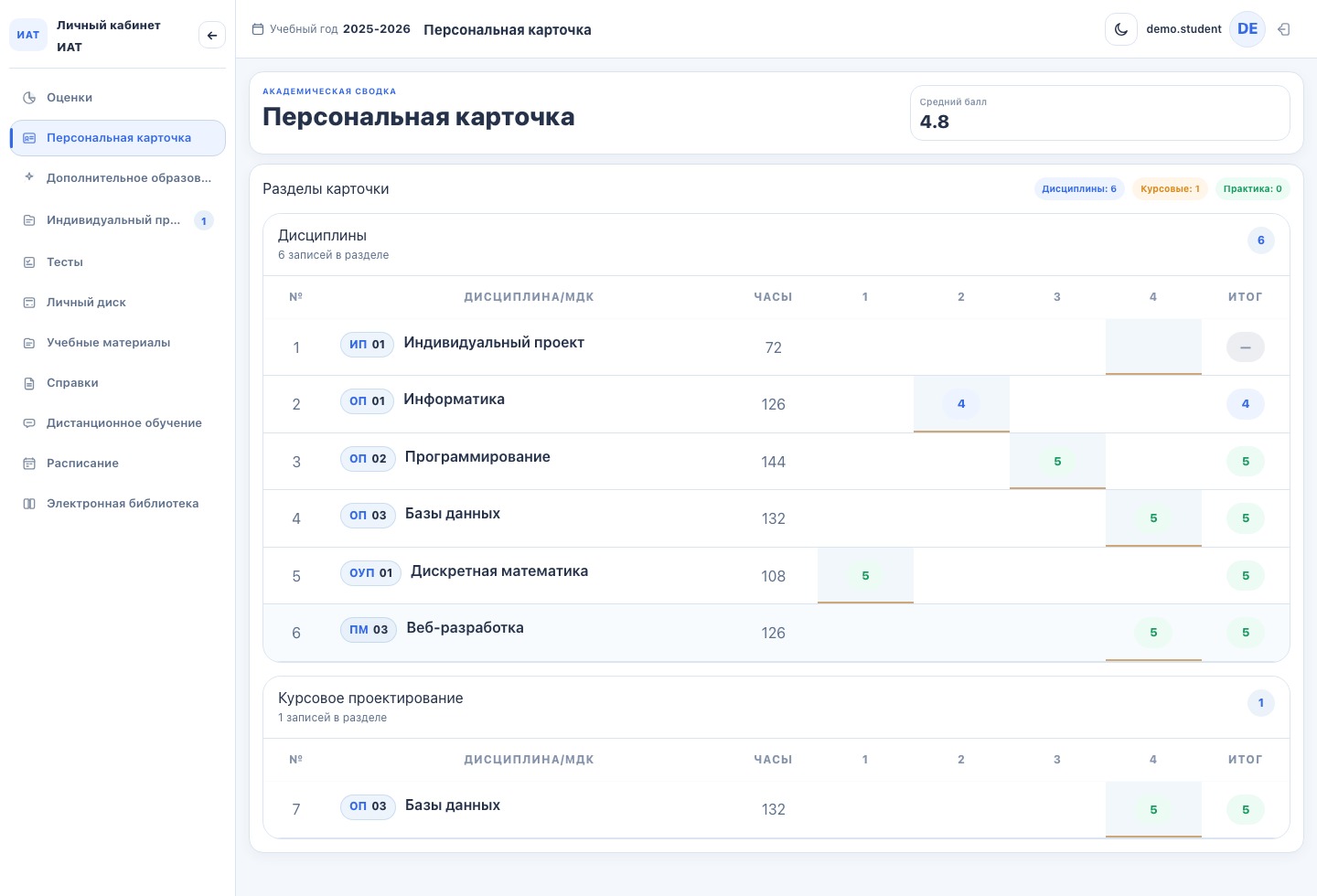Click the ИАТ logo badge

pyautogui.click(x=28, y=35)
